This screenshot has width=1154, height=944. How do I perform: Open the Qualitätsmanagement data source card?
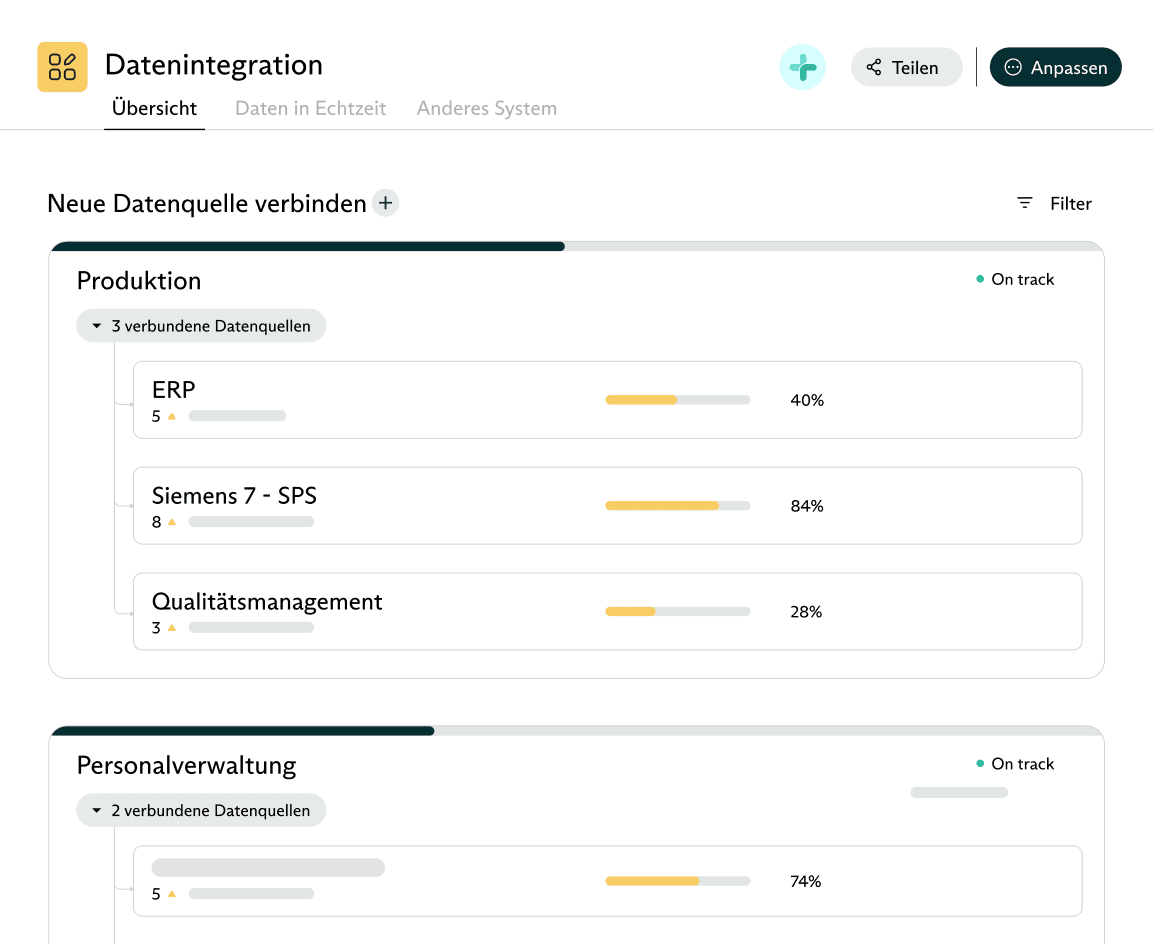(x=607, y=611)
